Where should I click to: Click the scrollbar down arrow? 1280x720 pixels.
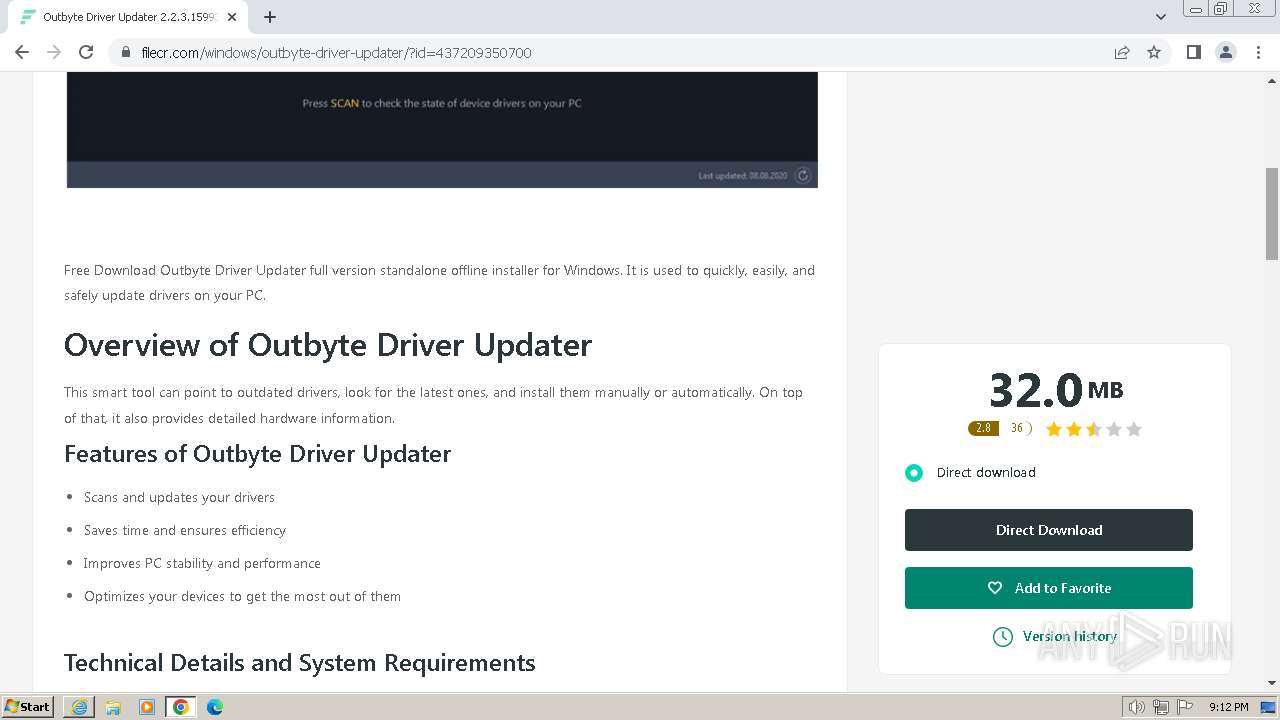point(1272,683)
